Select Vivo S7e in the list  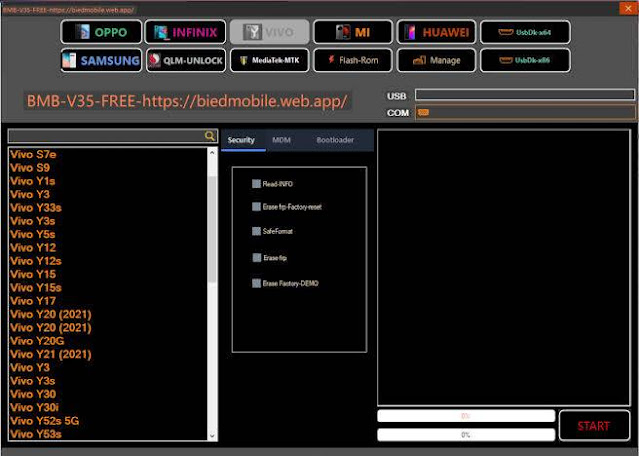(x=33, y=154)
